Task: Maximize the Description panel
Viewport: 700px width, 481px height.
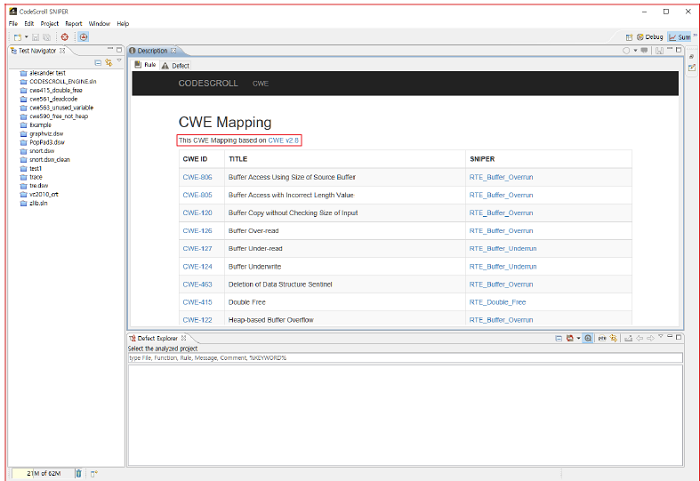Action: 679,50
